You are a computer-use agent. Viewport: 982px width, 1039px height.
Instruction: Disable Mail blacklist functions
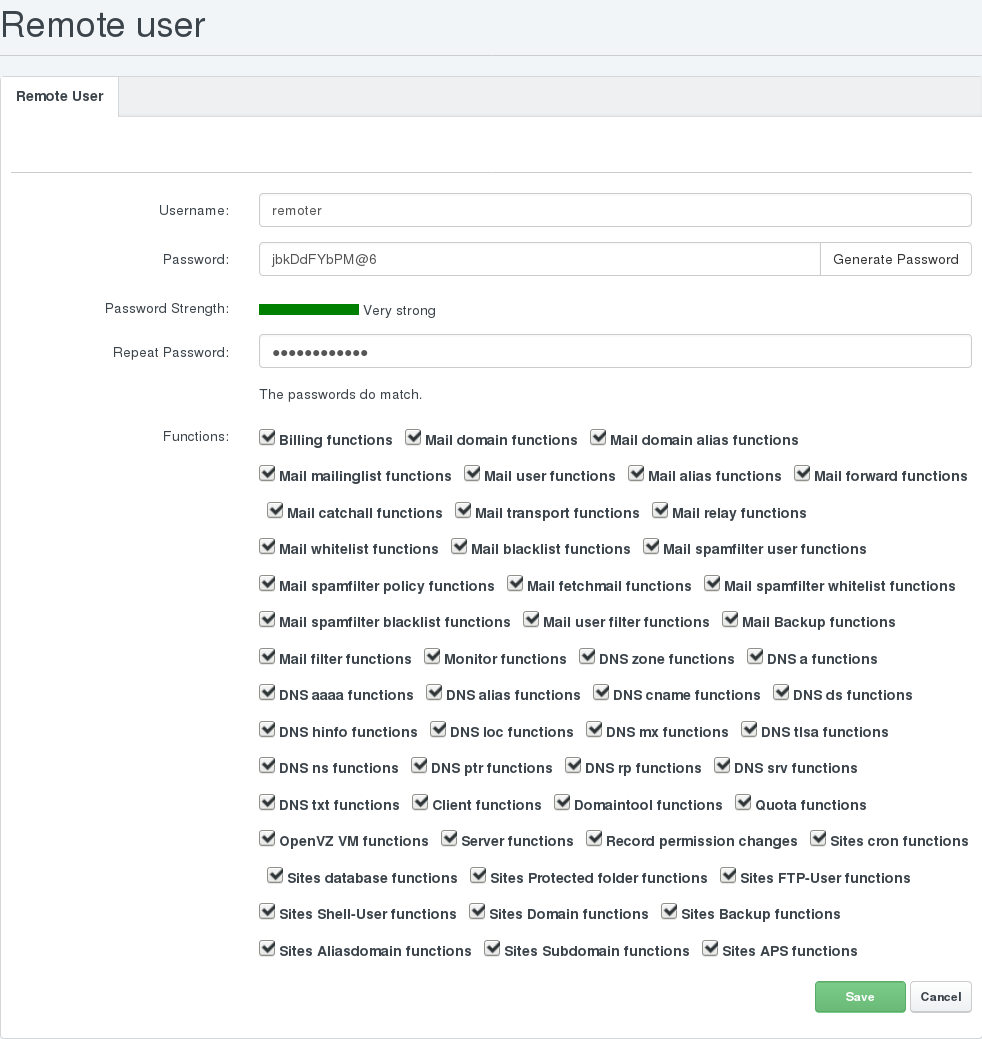click(459, 546)
